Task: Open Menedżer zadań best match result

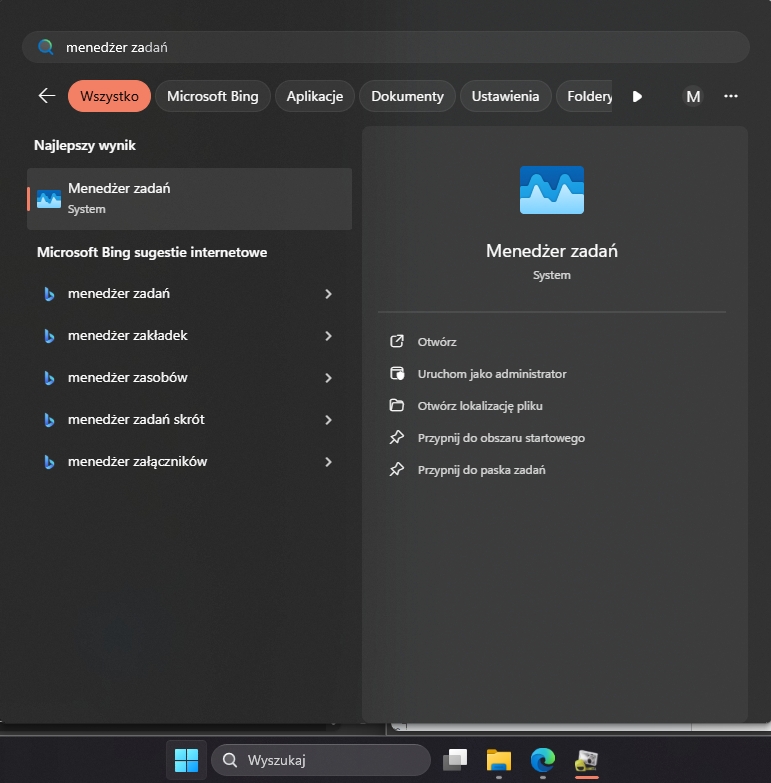Action: (x=189, y=198)
